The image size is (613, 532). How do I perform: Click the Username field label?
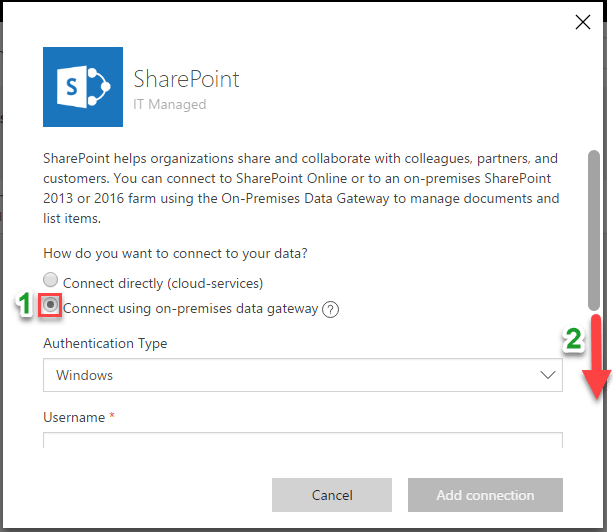(x=74, y=417)
